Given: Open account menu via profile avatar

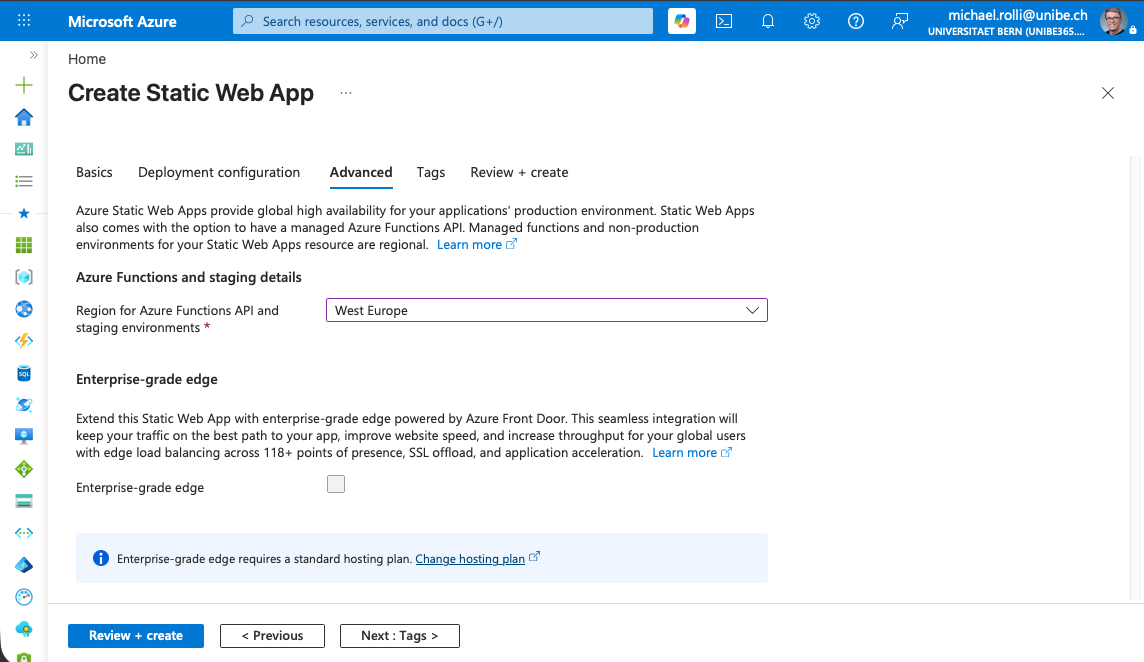Looking at the screenshot, I should point(1113,21).
